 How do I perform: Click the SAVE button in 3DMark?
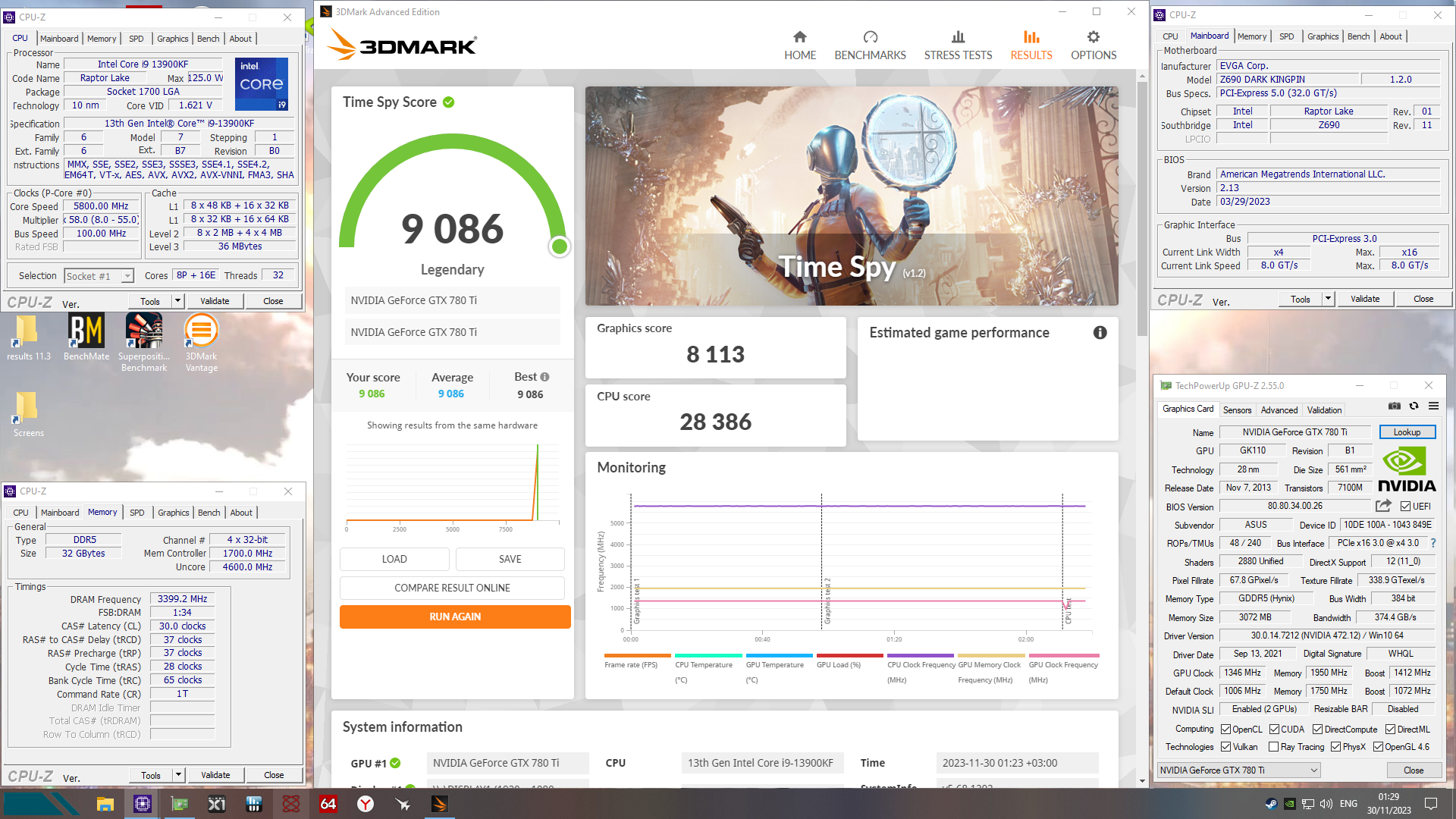[x=510, y=559]
